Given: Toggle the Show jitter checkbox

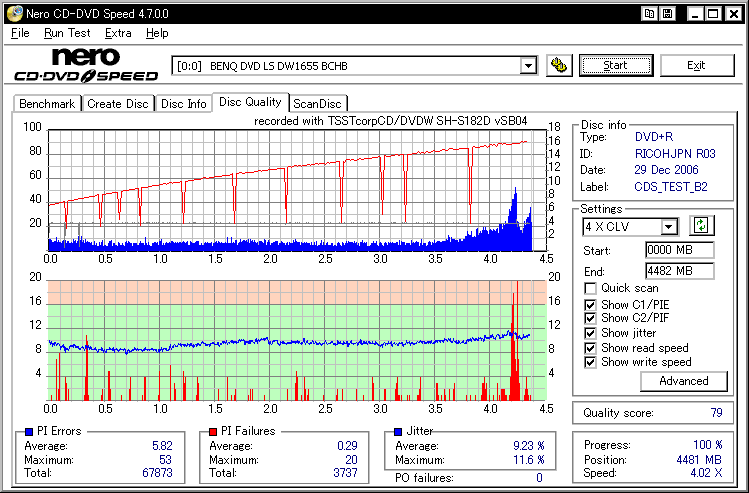Looking at the screenshot, I should click(590, 333).
